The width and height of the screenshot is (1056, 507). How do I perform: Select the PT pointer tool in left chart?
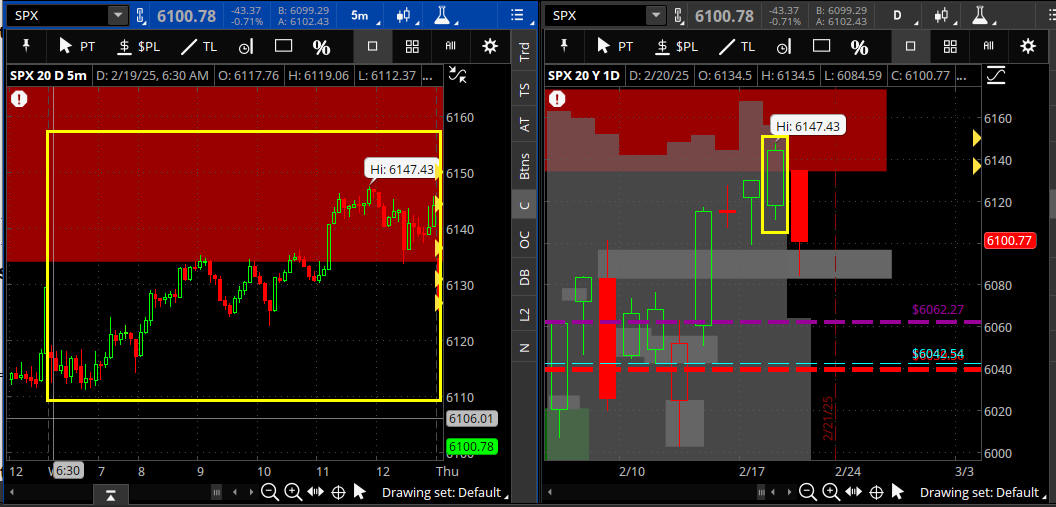tap(77, 46)
